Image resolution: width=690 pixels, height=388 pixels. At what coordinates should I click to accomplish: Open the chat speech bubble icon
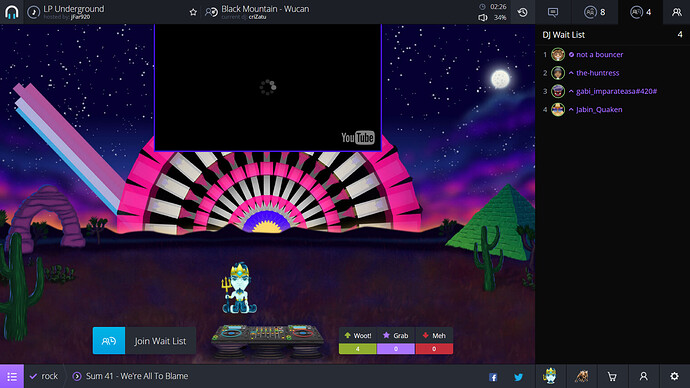[x=553, y=12]
